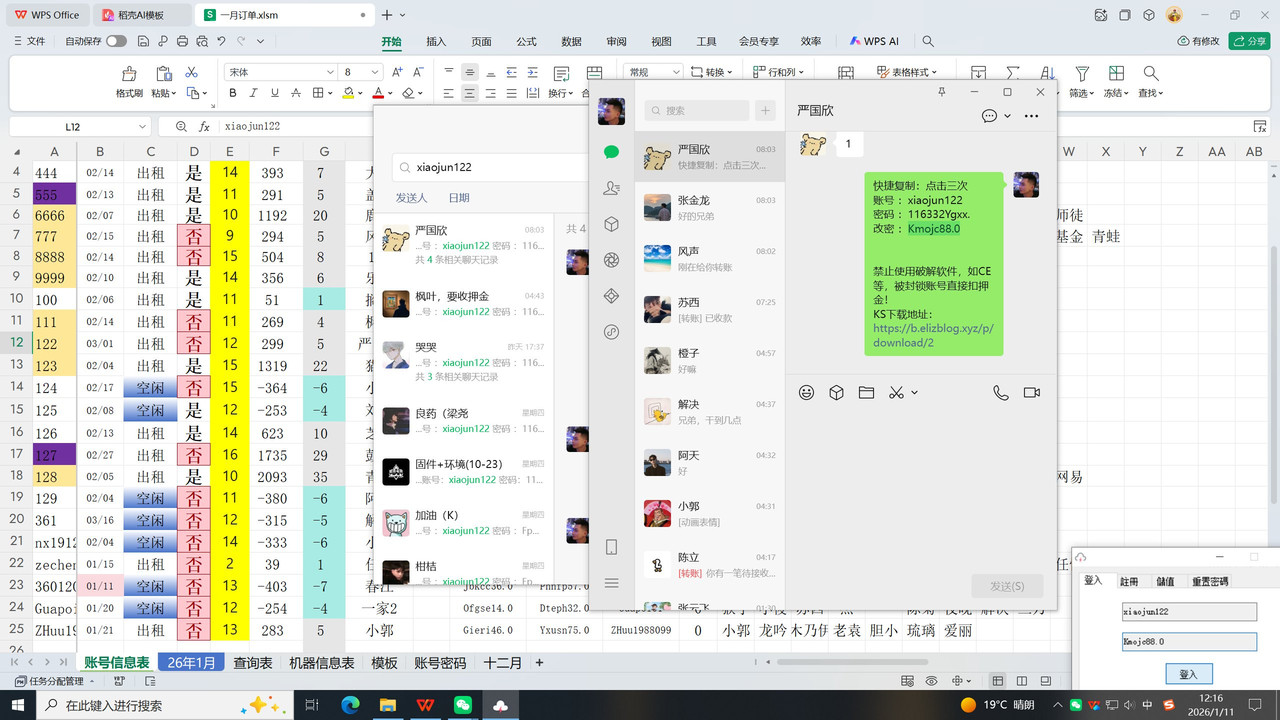The width and height of the screenshot is (1280, 720).
Task: Click the fx insert function icon
Action: (204, 127)
